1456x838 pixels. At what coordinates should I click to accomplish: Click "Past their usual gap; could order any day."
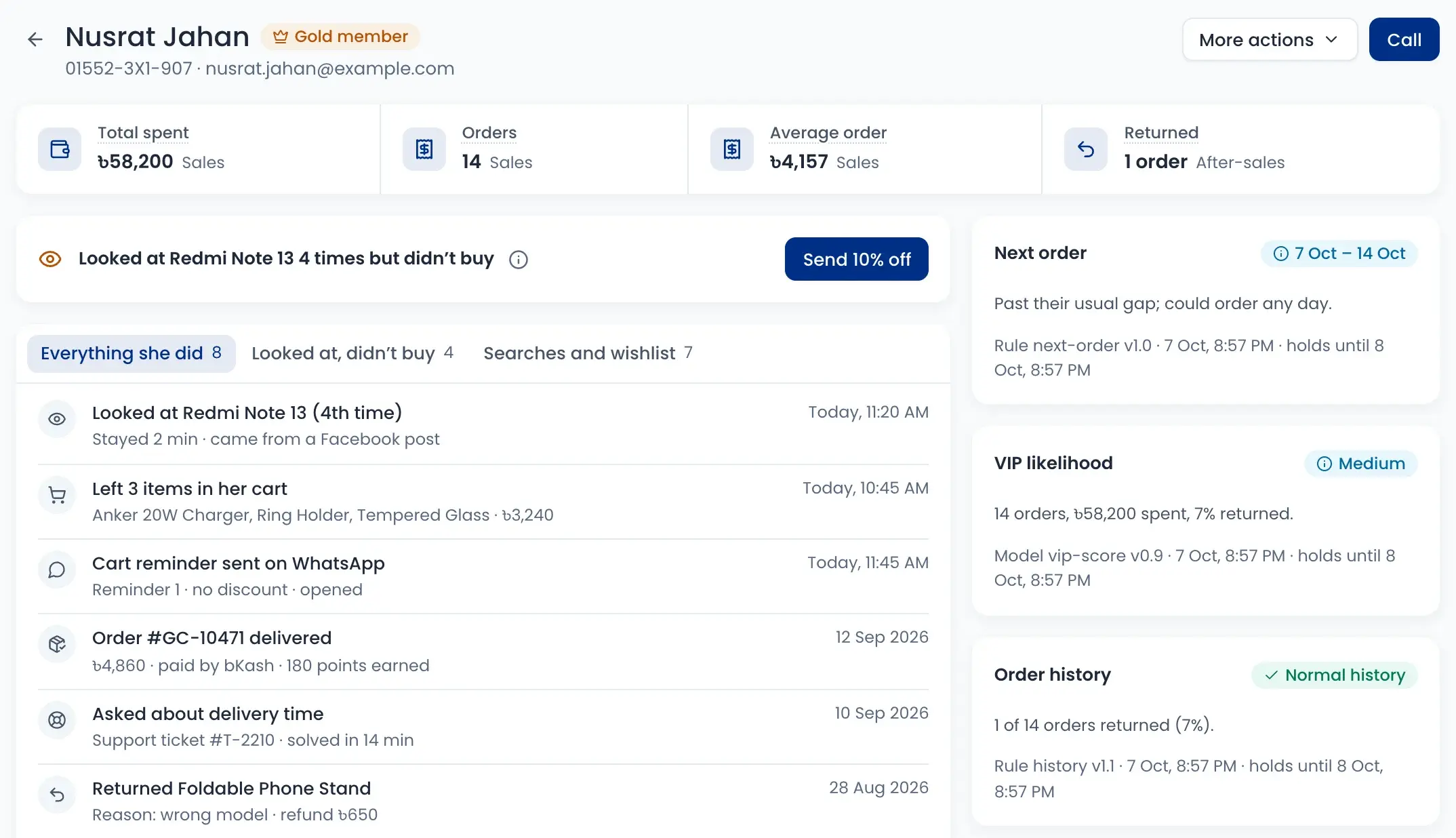[1163, 304]
